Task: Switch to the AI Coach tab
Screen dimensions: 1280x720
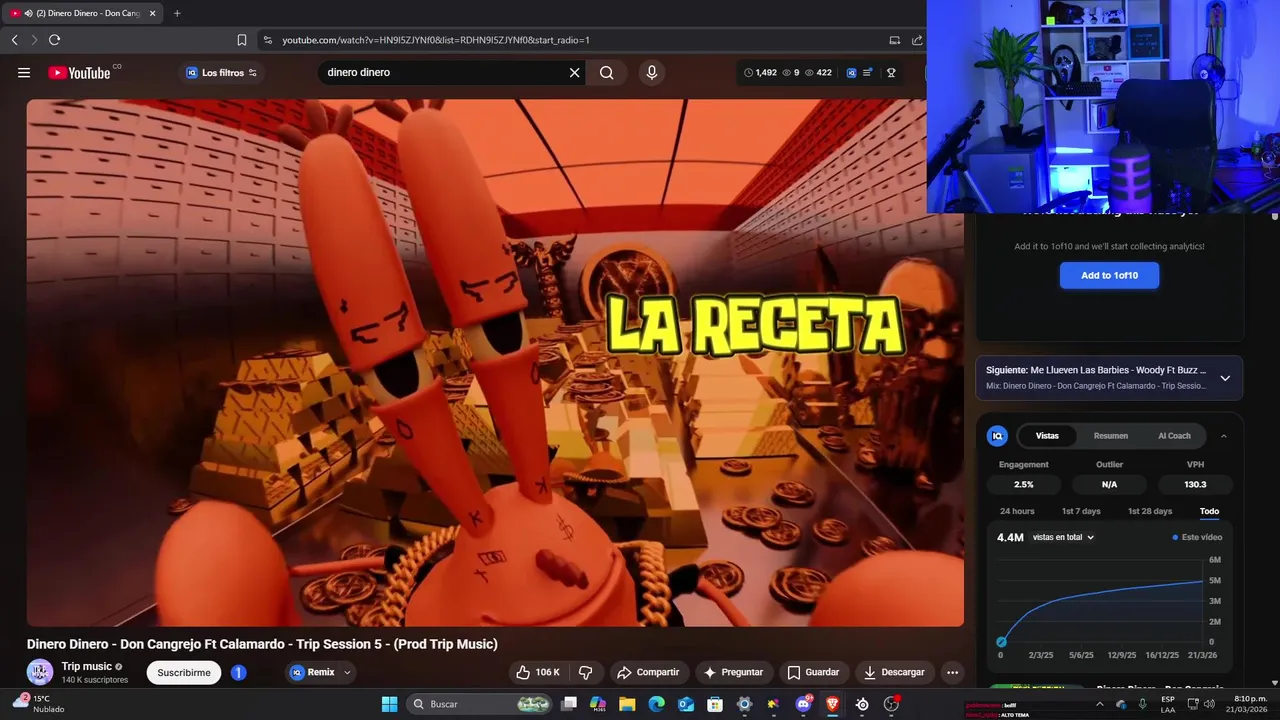Action: tap(1174, 436)
